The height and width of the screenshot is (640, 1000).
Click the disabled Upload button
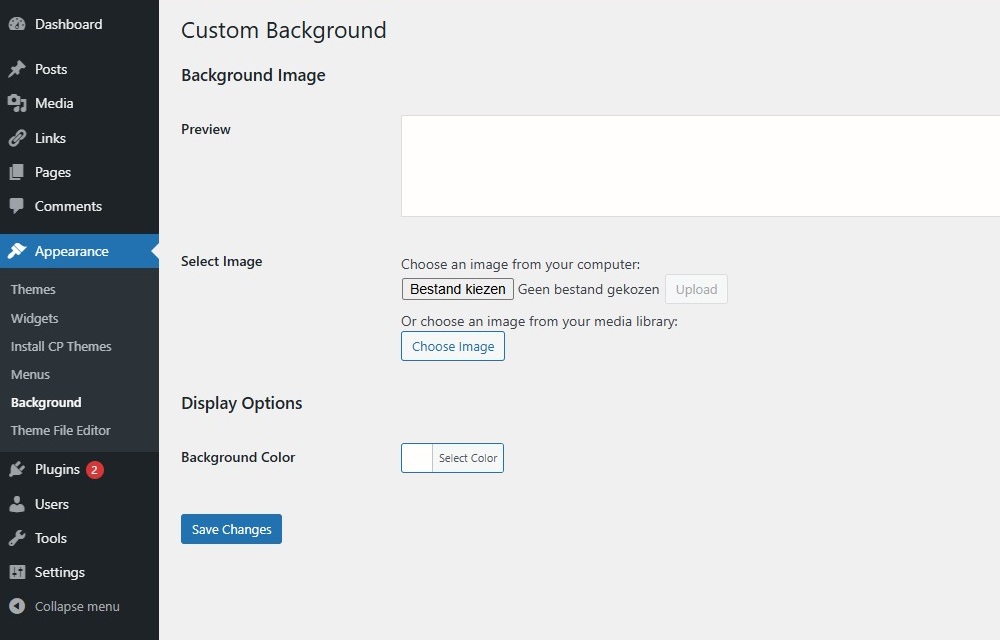coord(696,289)
